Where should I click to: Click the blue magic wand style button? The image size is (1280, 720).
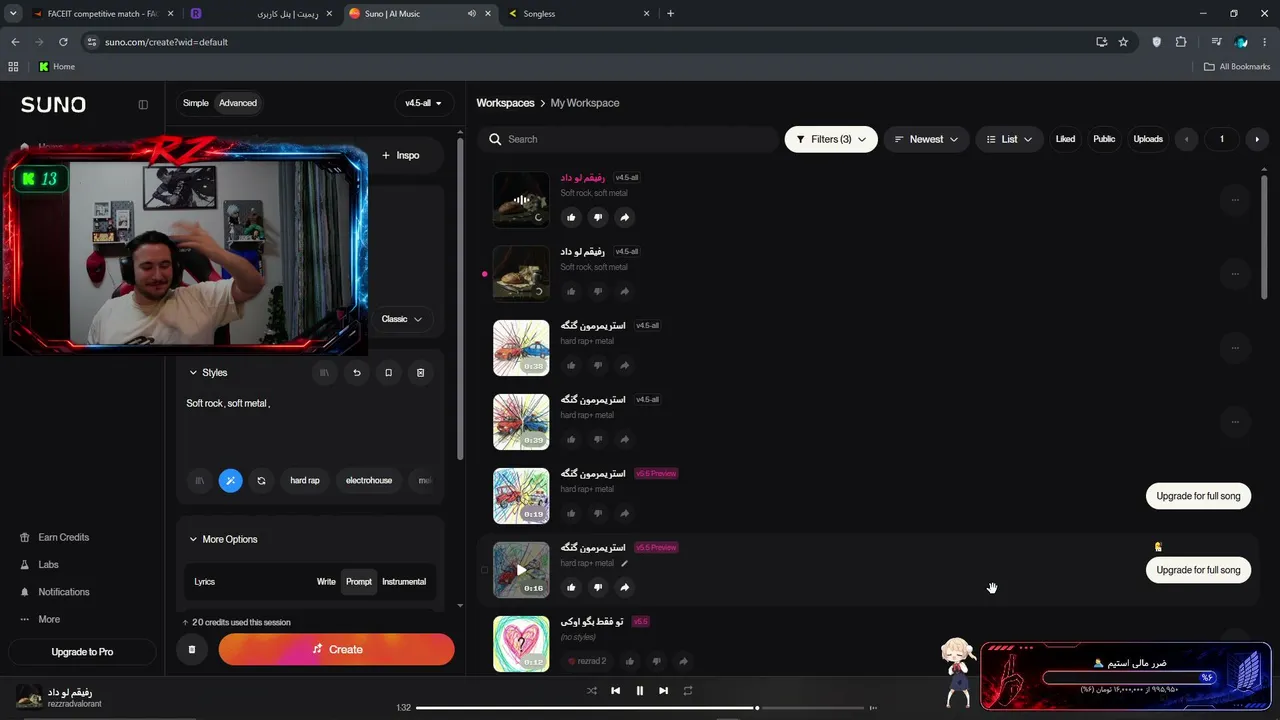point(230,481)
